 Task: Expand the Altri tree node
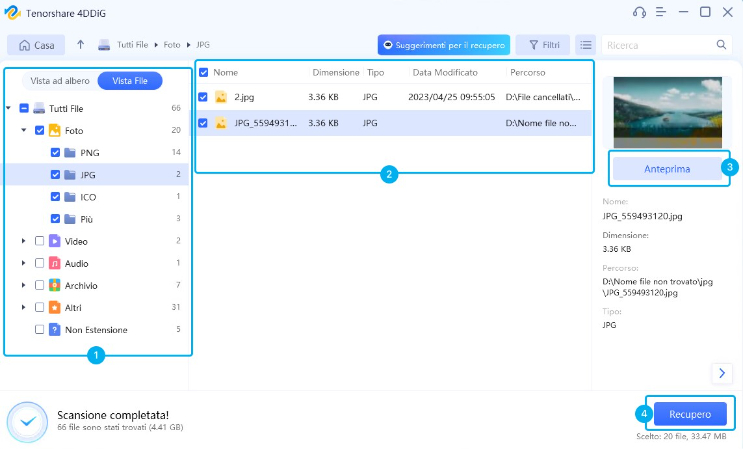click(24, 307)
